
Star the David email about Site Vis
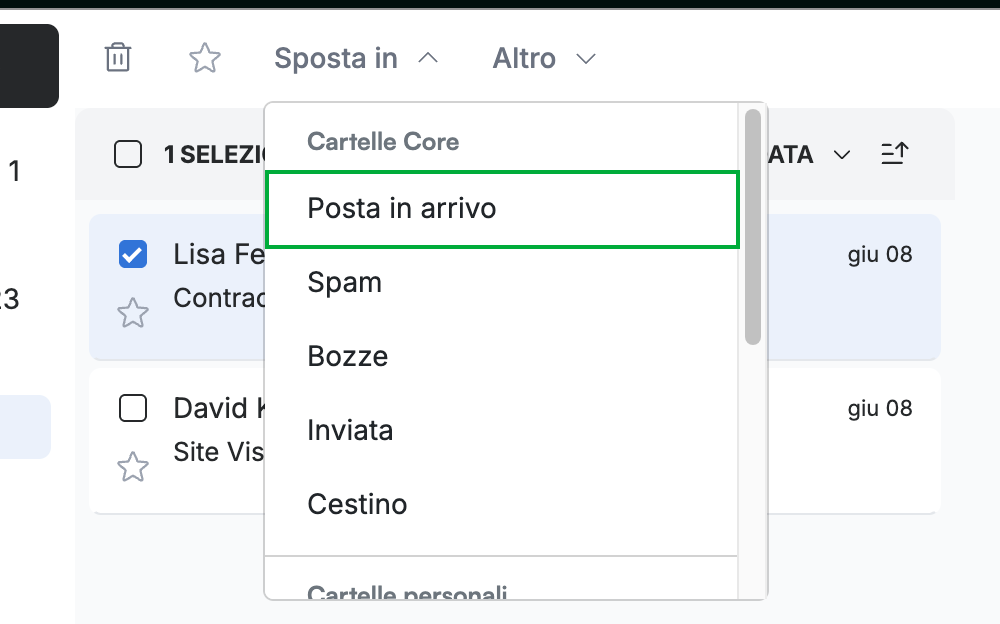(x=133, y=466)
